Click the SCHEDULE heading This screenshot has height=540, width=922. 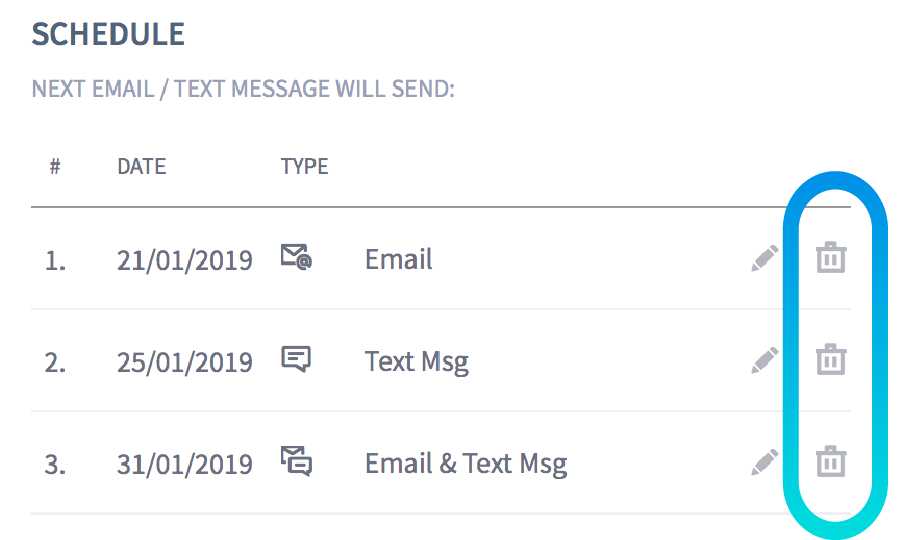click(108, 34)
